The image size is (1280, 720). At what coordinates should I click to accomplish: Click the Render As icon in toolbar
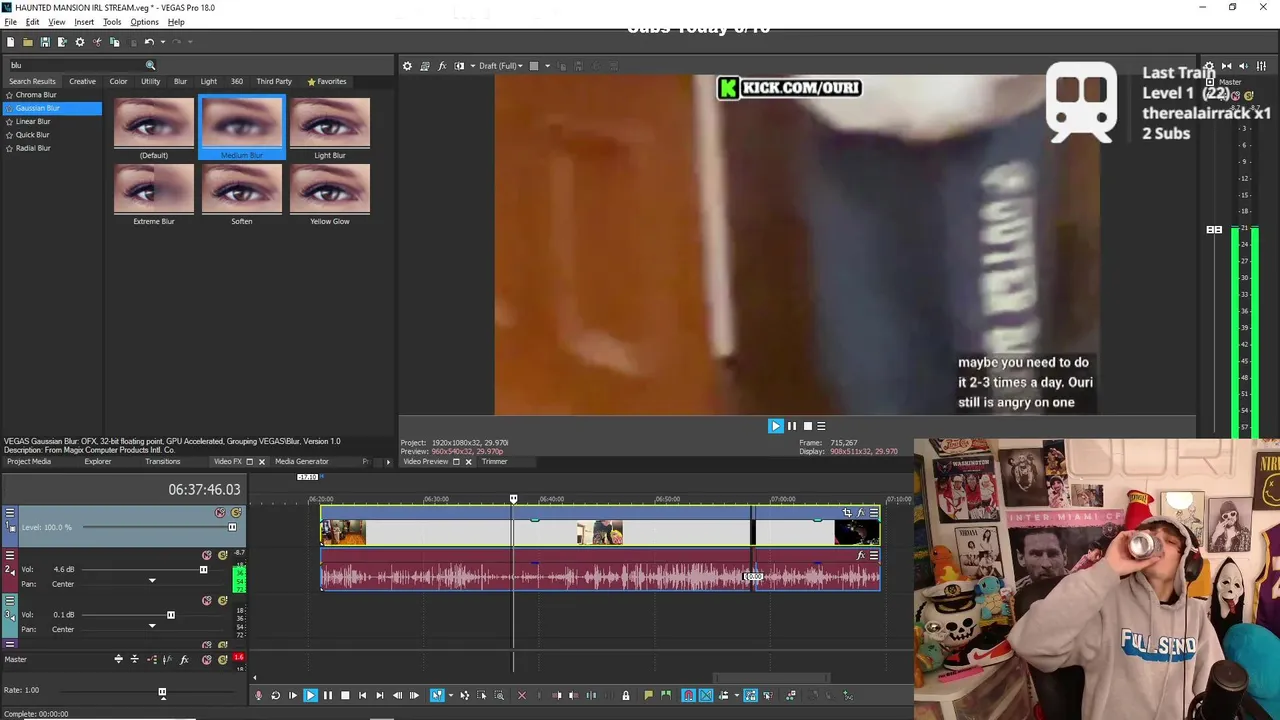62,42
